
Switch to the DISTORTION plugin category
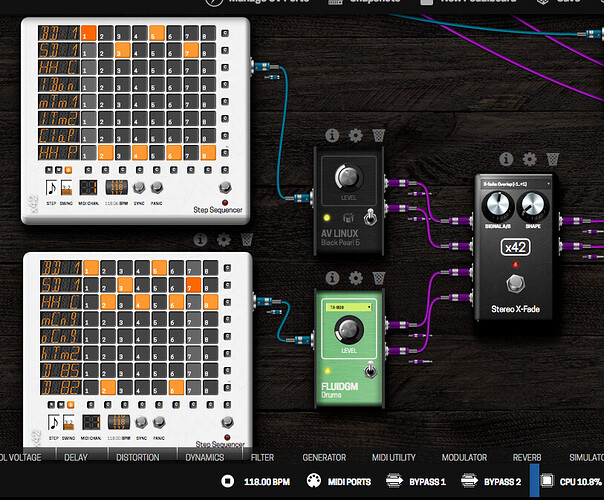coord(138,457)
